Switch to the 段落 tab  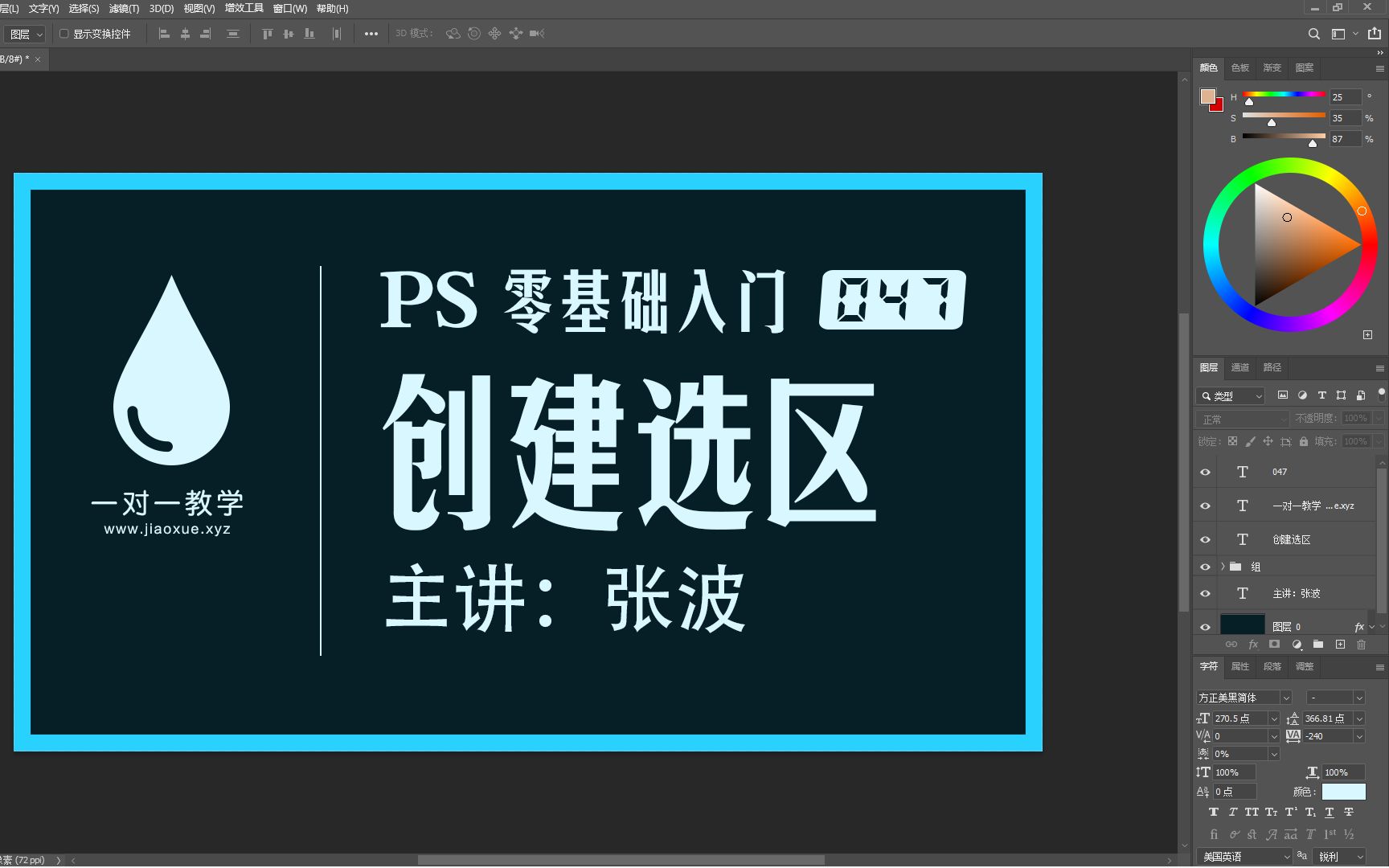[x=1272, y=666]
